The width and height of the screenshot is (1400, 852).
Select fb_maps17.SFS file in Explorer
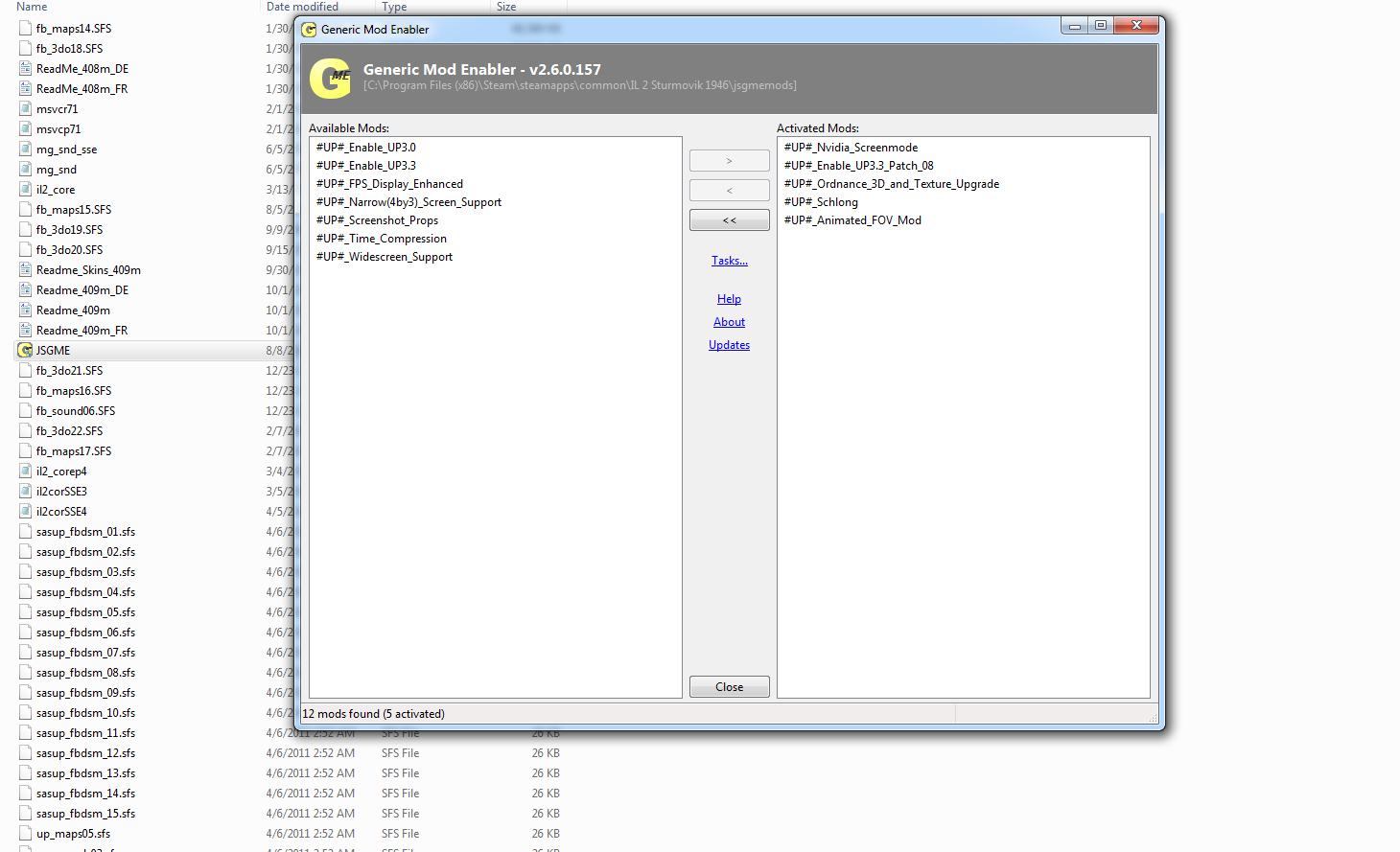74,451
